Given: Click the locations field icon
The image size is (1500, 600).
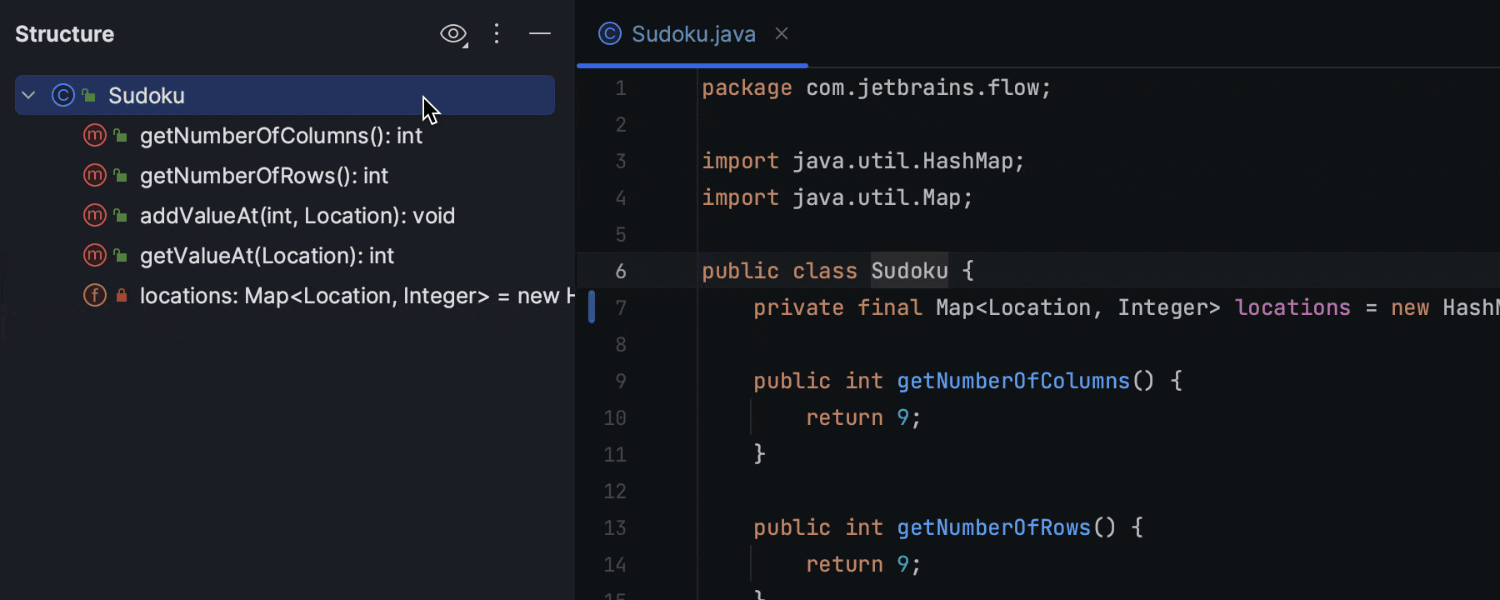Looking at the screenshot, I should (x=95, y=296).
